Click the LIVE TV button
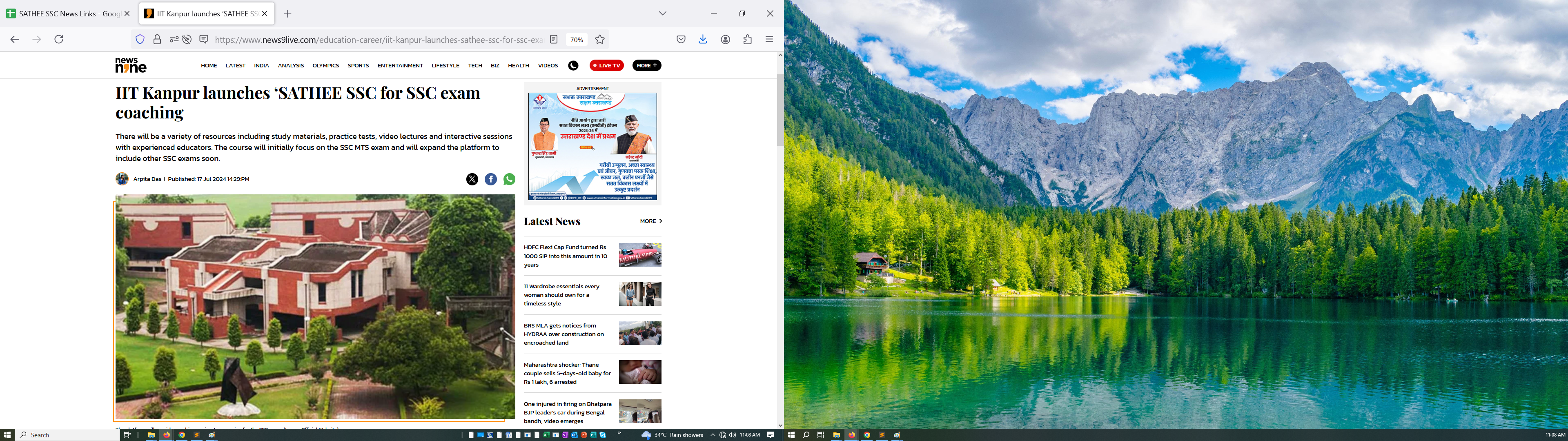Image resolution: width=1568 pixels, height=441 pixels. (607, 66)
